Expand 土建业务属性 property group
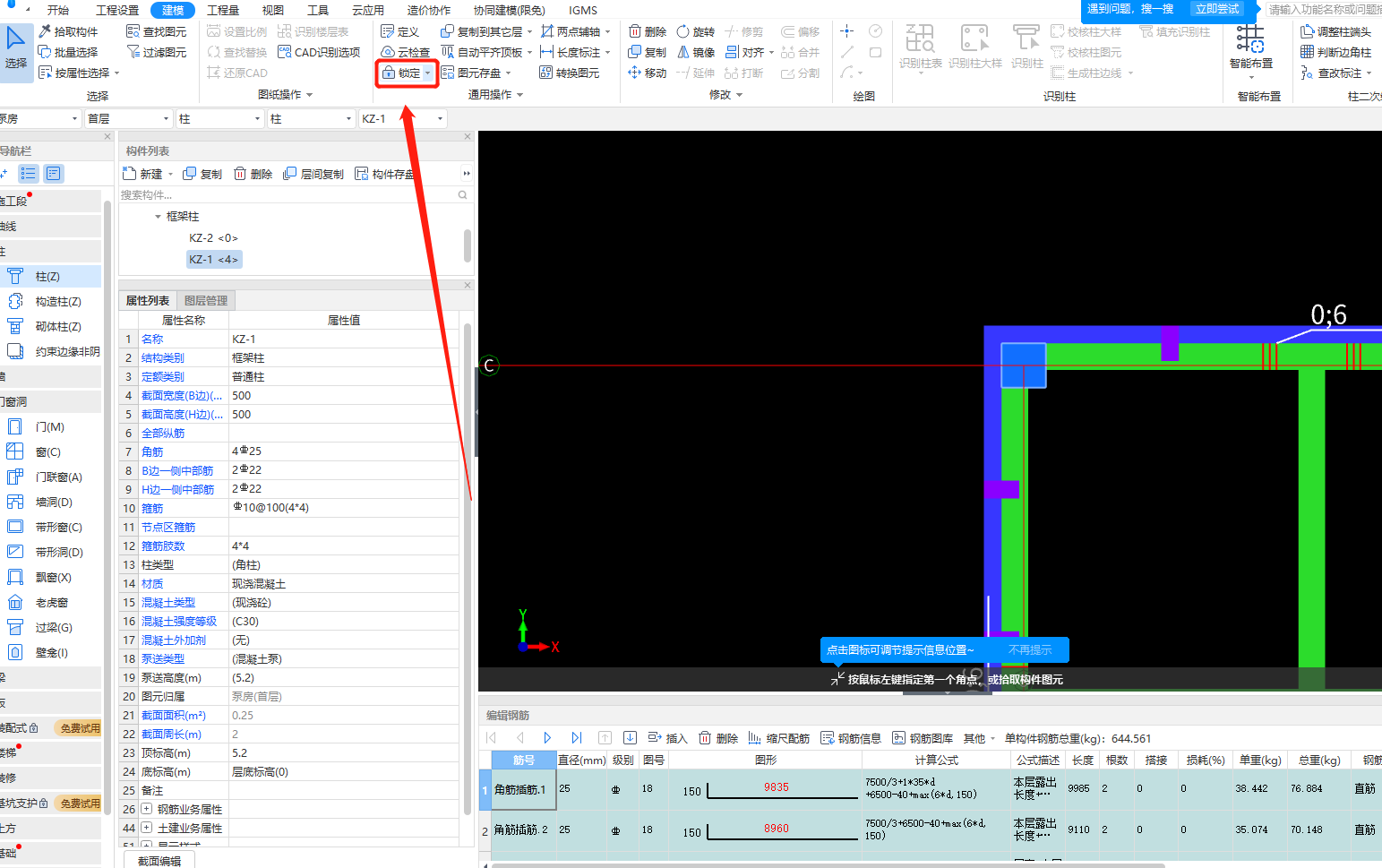 pos(146,828)
